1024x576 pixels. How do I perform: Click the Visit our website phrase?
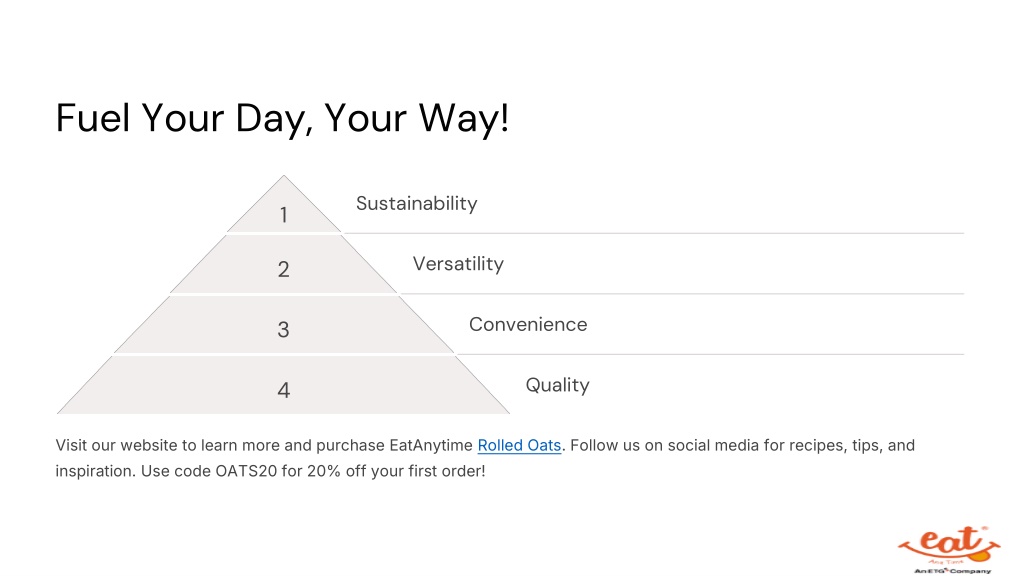(116, 445)
